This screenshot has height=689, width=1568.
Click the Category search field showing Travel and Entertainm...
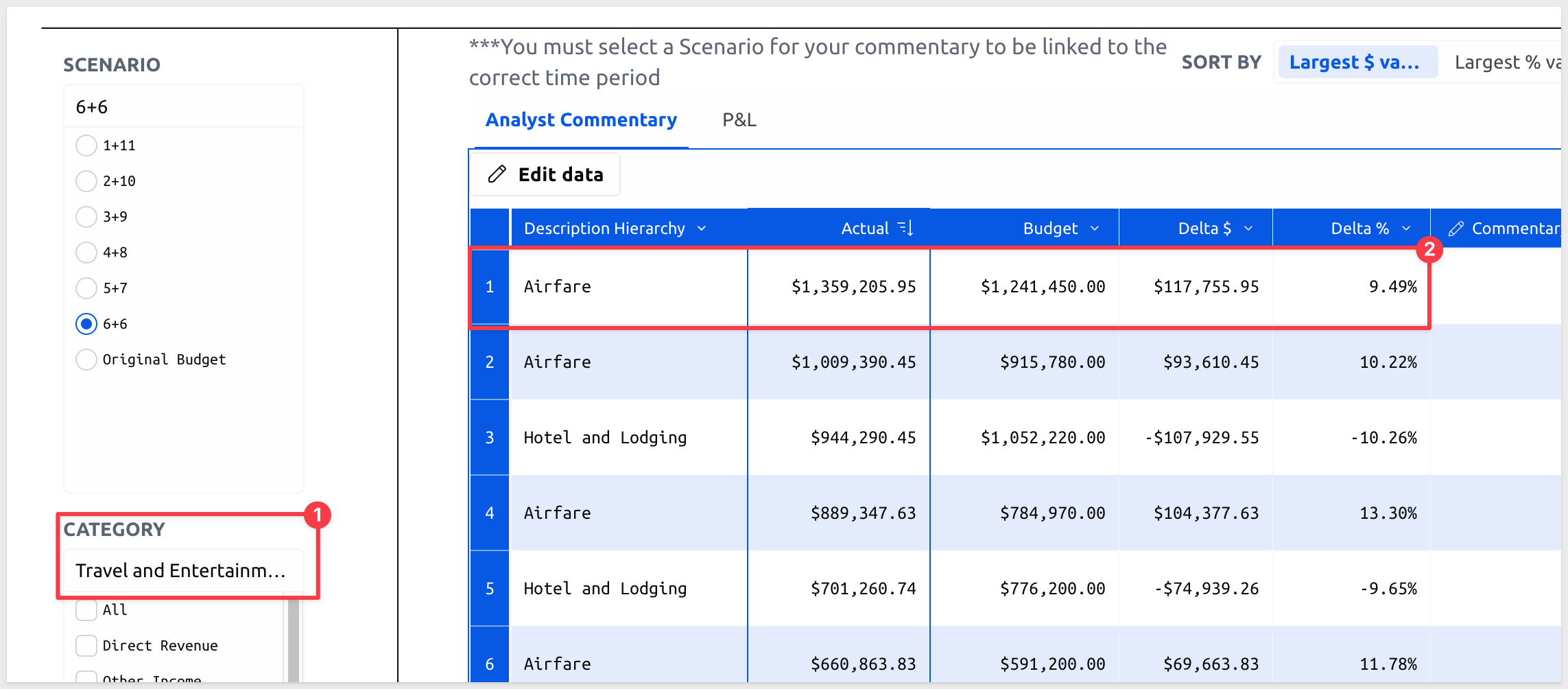click(x=183, y=570)
